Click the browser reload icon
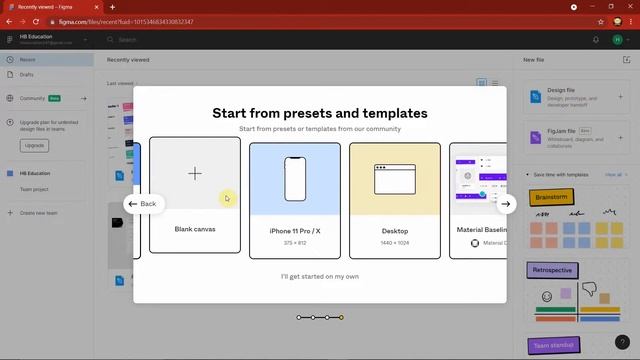This screenshot has width=640, height=360. 36,22
